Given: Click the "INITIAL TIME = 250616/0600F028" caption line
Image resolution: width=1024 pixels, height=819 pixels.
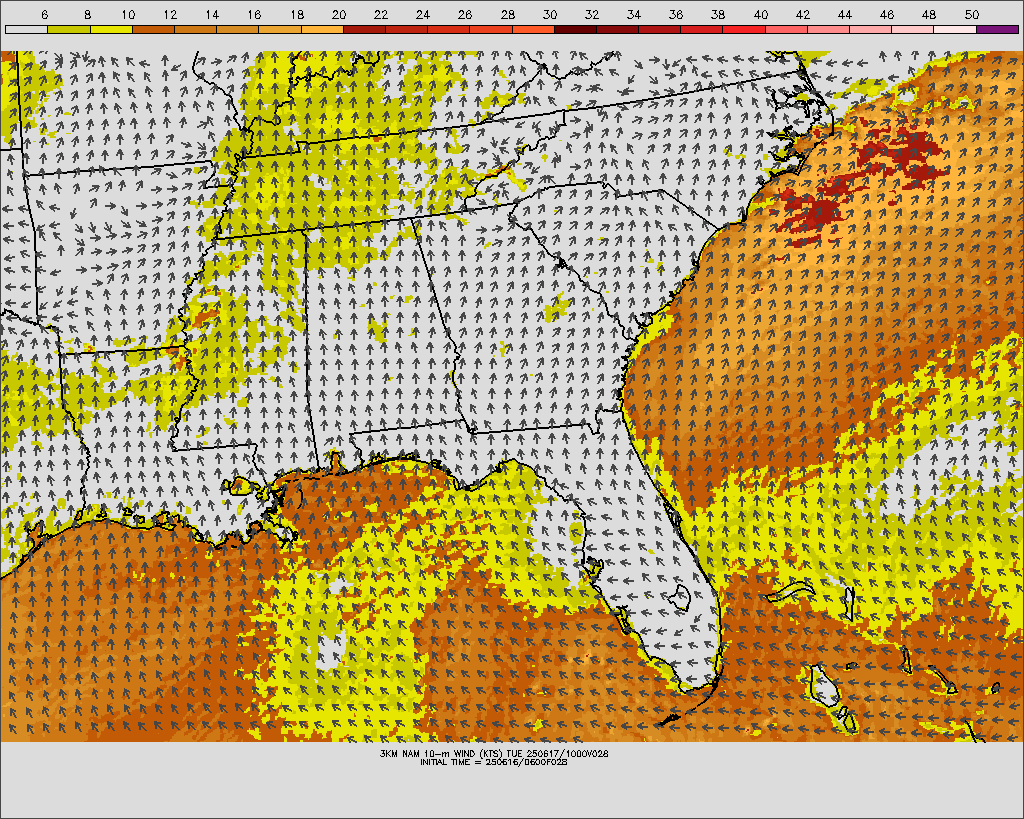Looking at the screenshot, I should [494, 762].
